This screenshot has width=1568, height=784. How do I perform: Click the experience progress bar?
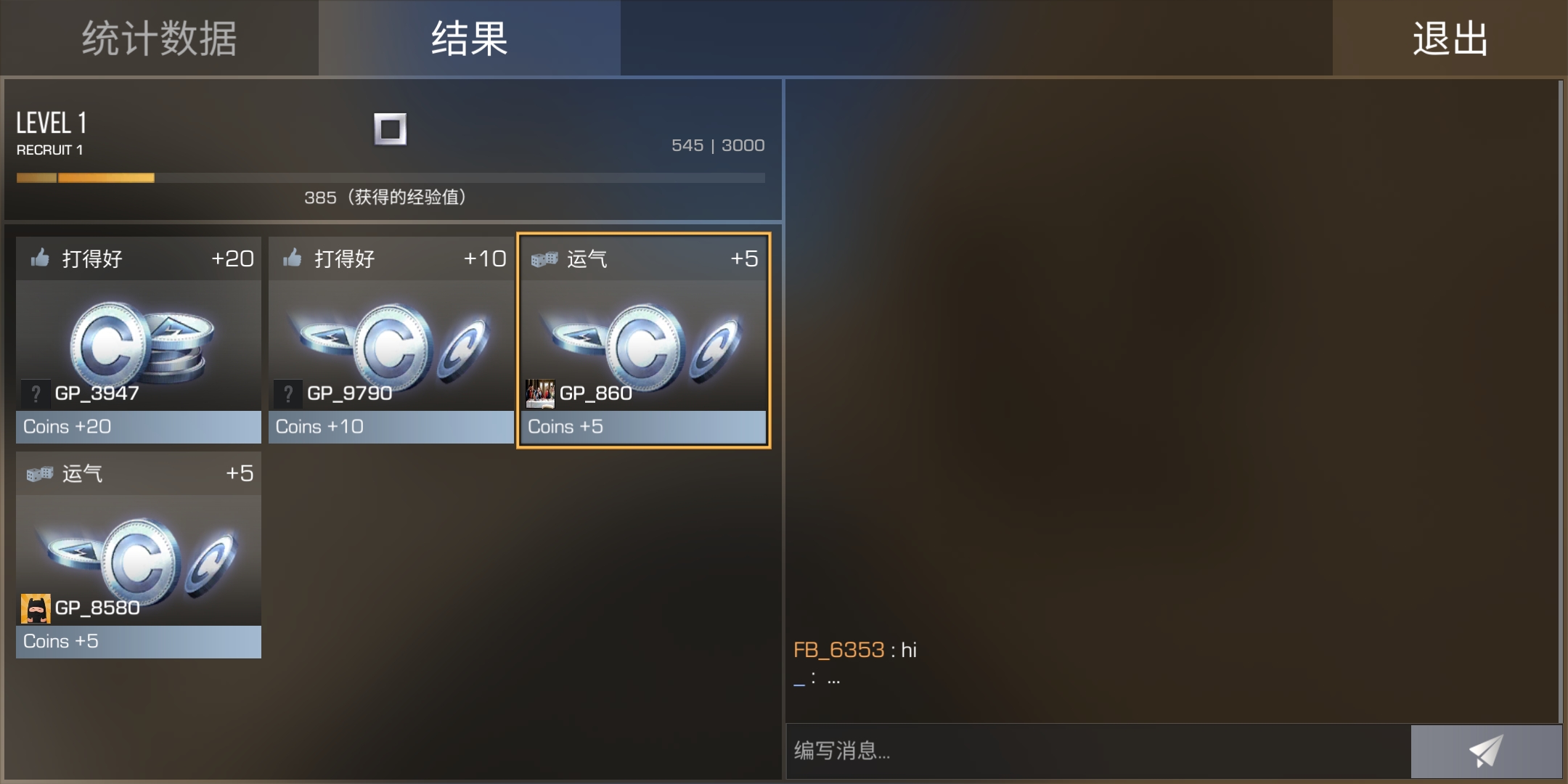(x=391, y=178)
